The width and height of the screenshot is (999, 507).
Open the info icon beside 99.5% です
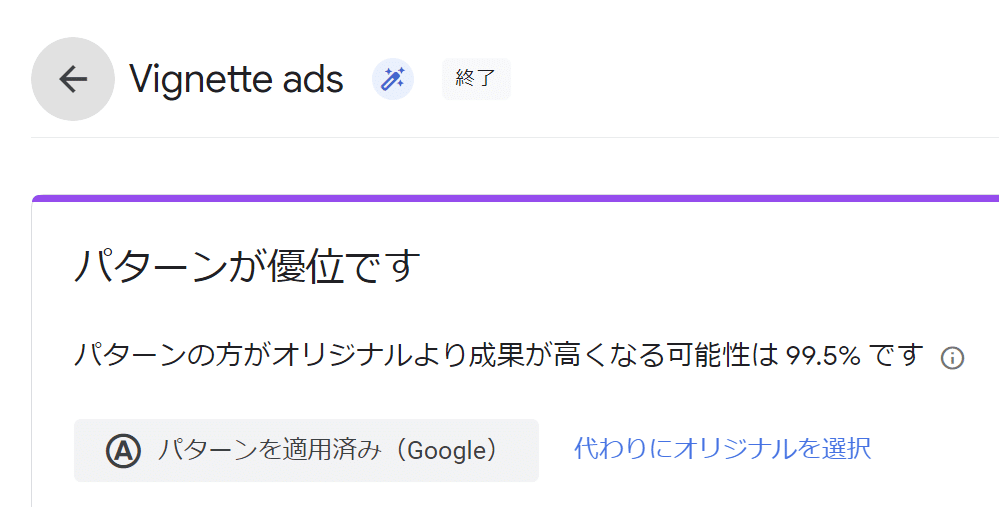[952, 358]
